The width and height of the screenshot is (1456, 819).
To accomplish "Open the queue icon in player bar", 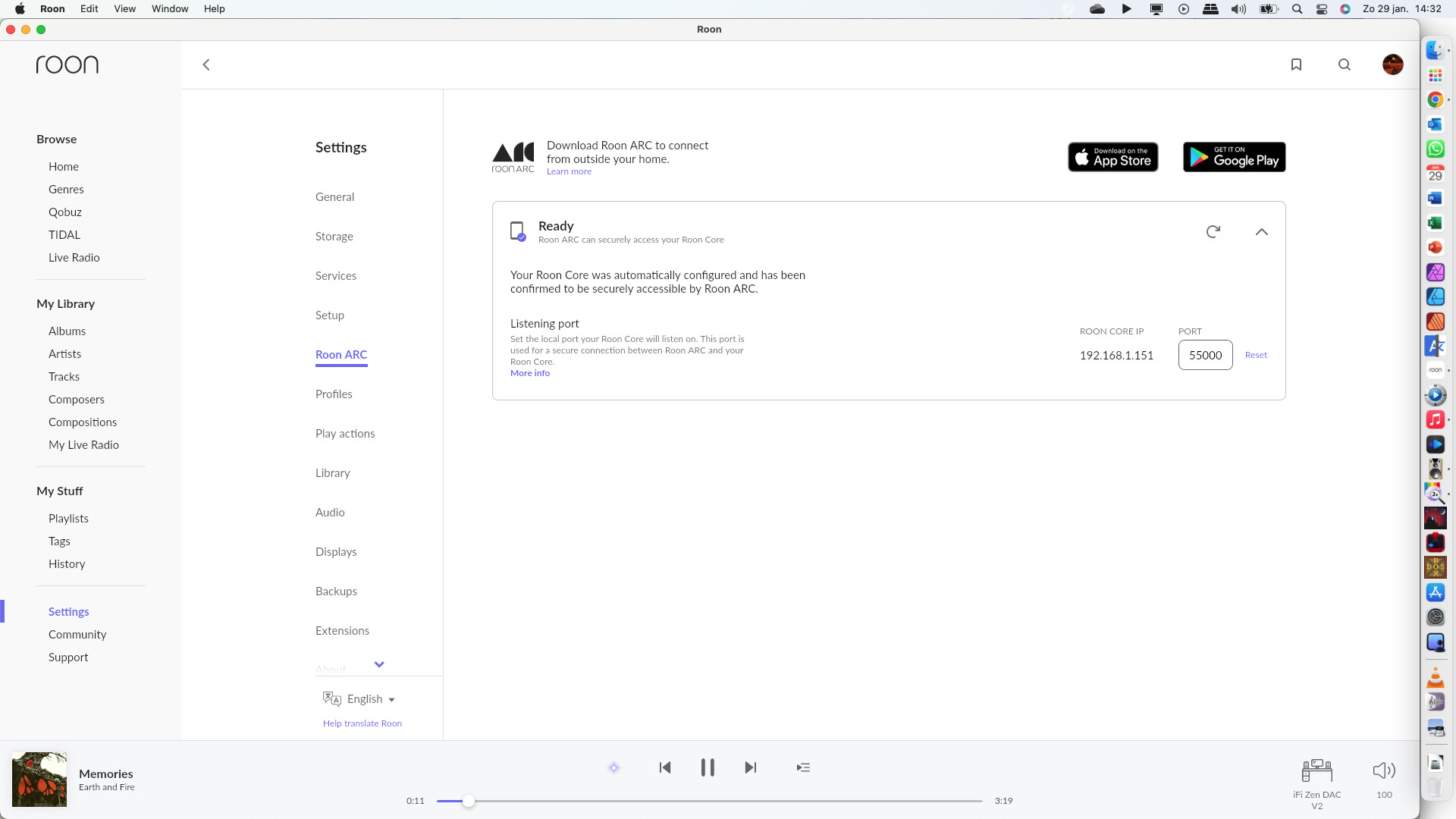I will coord(803,767).
